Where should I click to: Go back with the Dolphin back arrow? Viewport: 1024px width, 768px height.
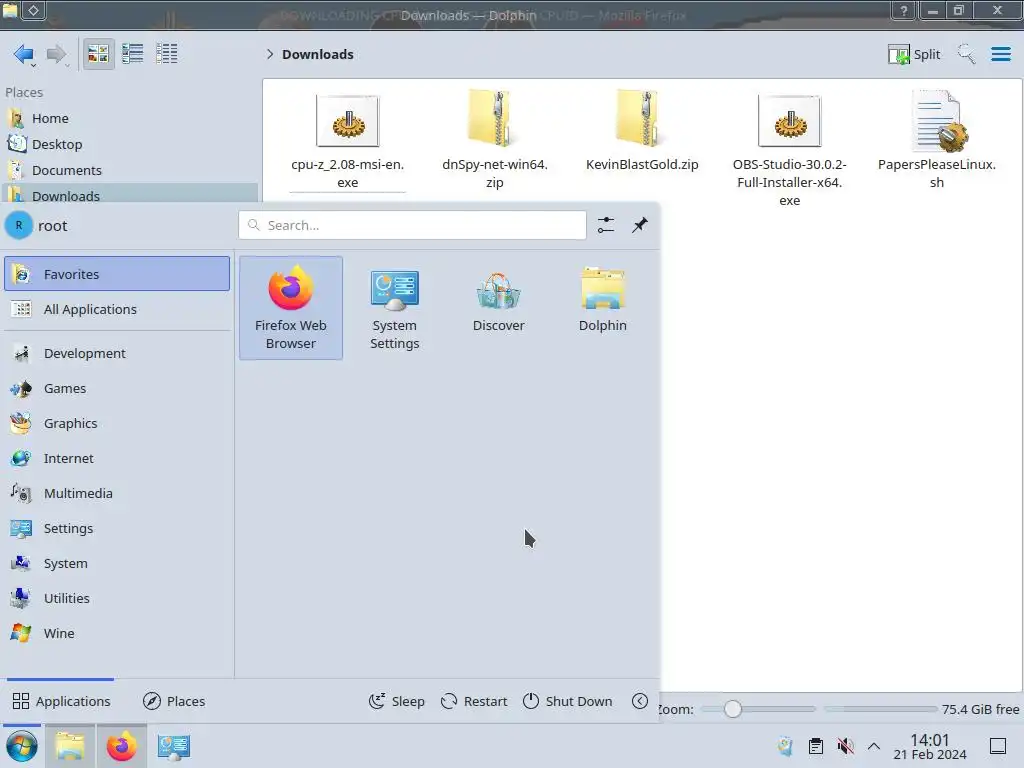pos(24,54)
